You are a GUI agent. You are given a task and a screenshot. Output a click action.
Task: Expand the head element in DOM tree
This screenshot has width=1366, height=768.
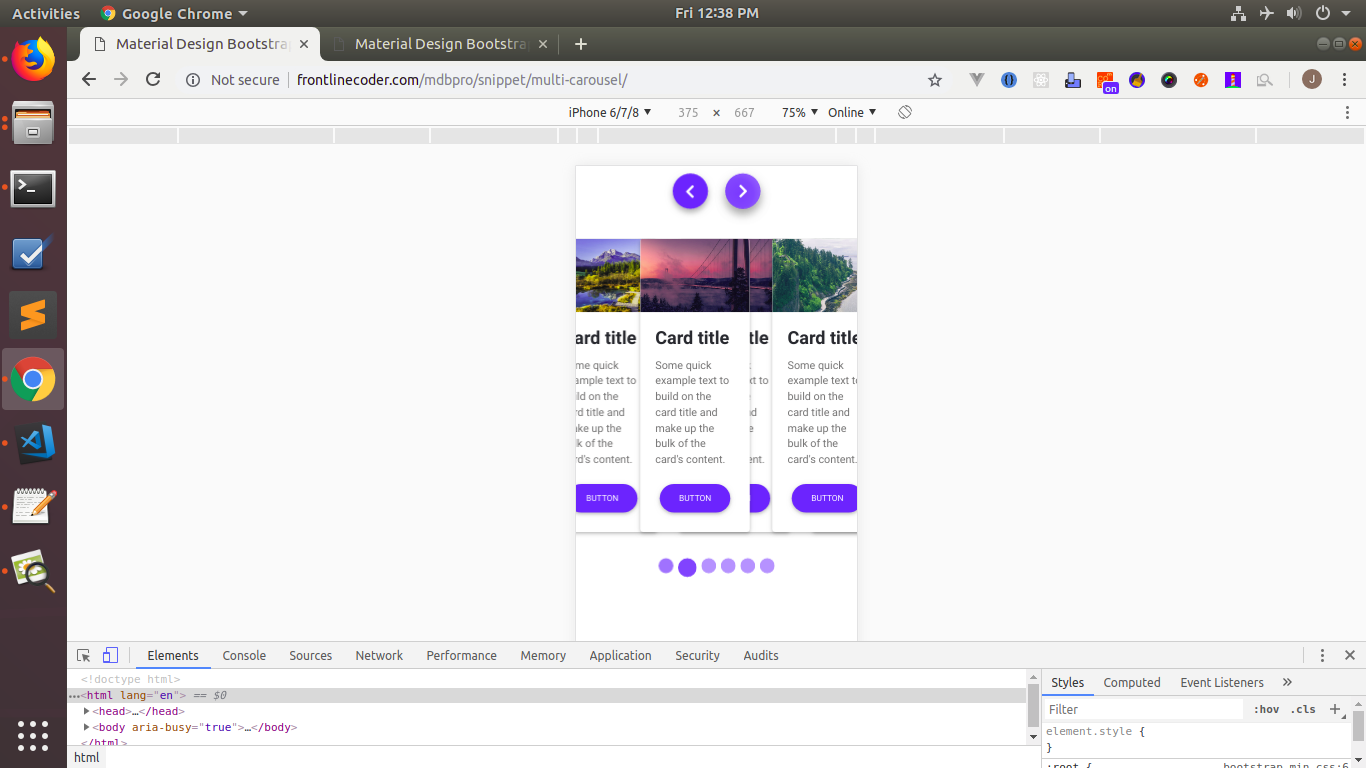click(x=87, y=711)
